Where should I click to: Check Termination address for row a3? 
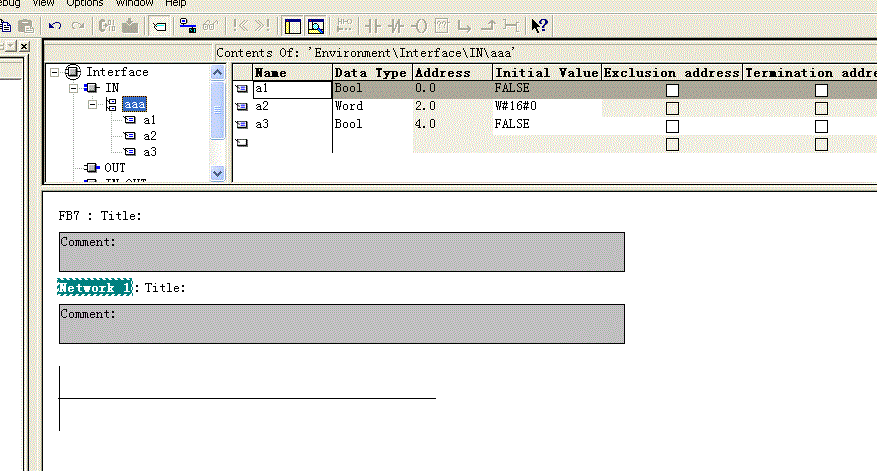pos(821,126)
